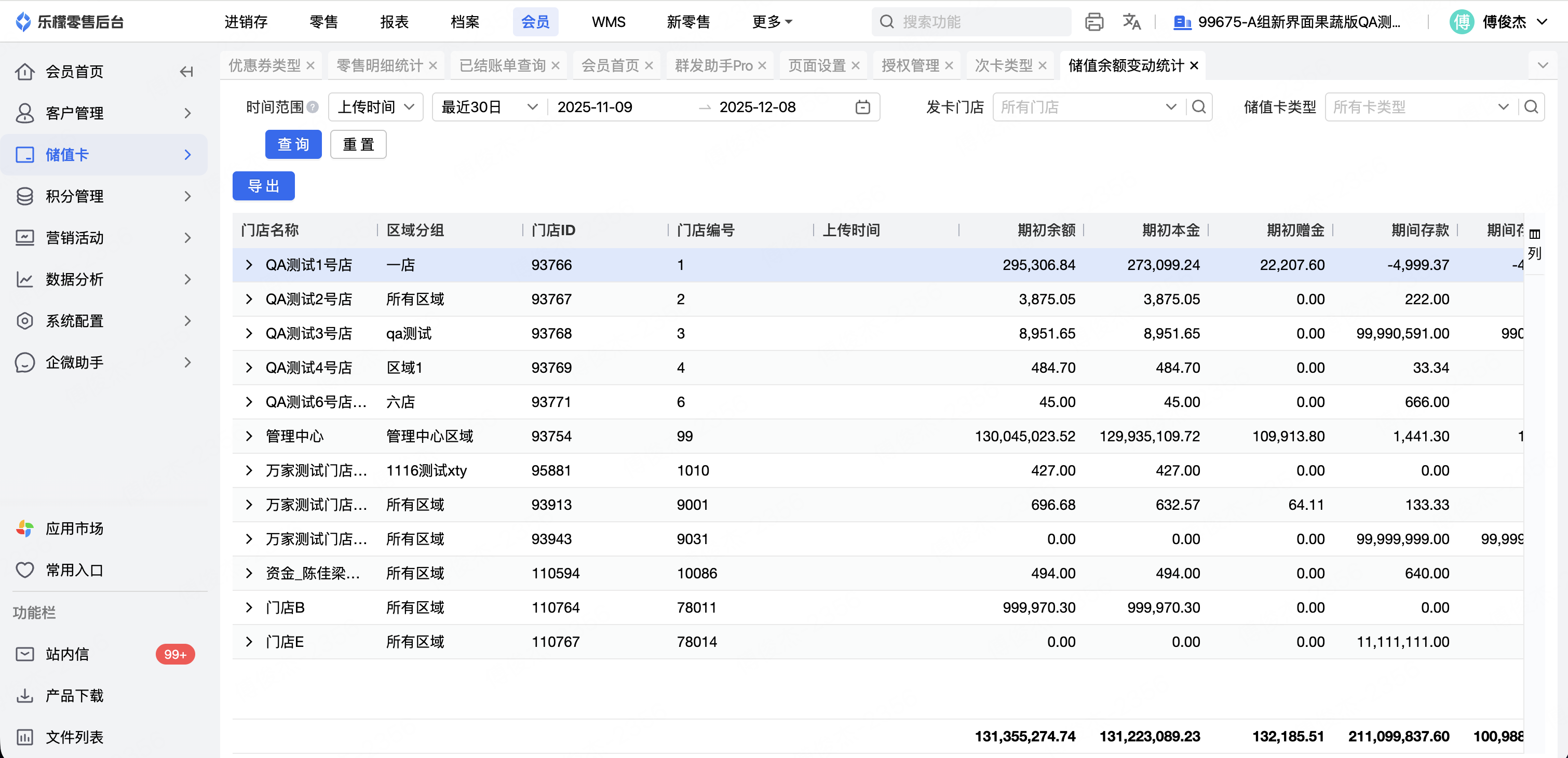Open the 上传时间 type dropdown
This screenshot has height=758, width=1568.
(375, 107)
